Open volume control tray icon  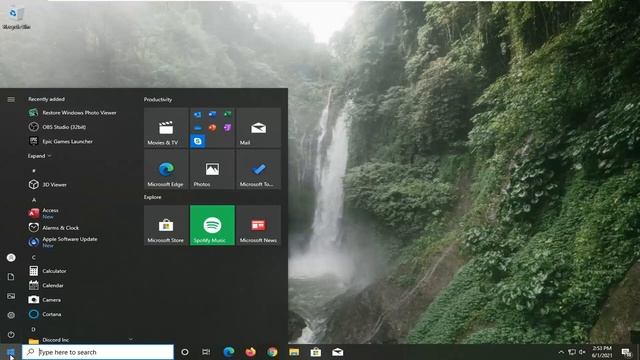point(582,352)
